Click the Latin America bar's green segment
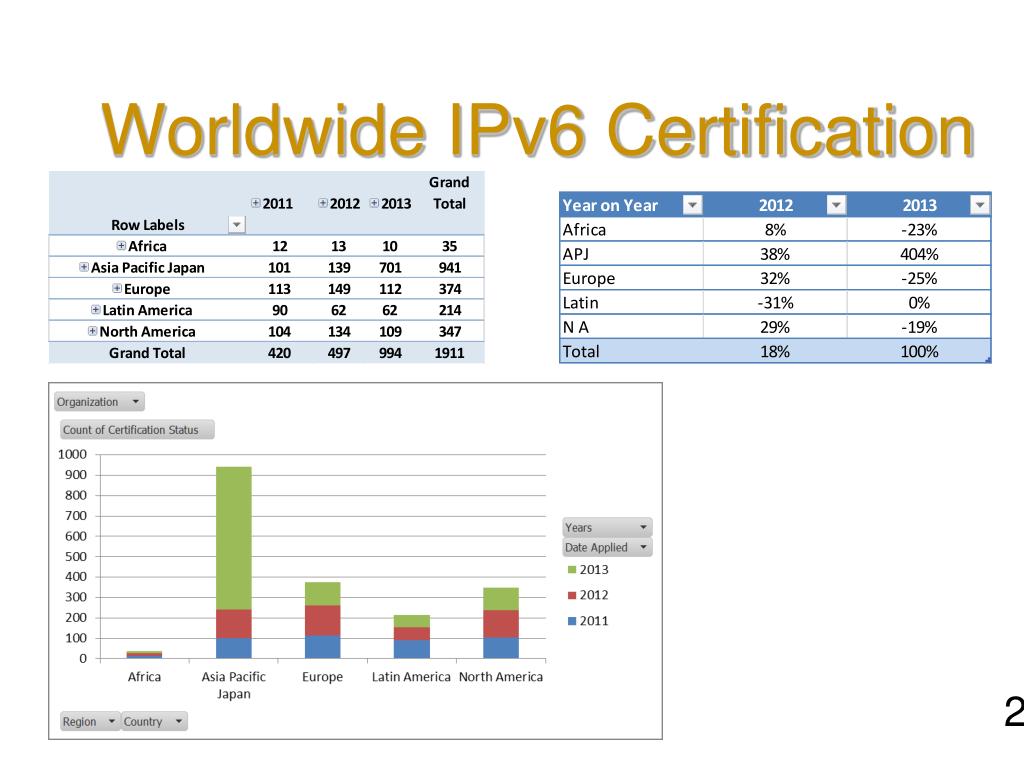 click(x=411, y=621)
